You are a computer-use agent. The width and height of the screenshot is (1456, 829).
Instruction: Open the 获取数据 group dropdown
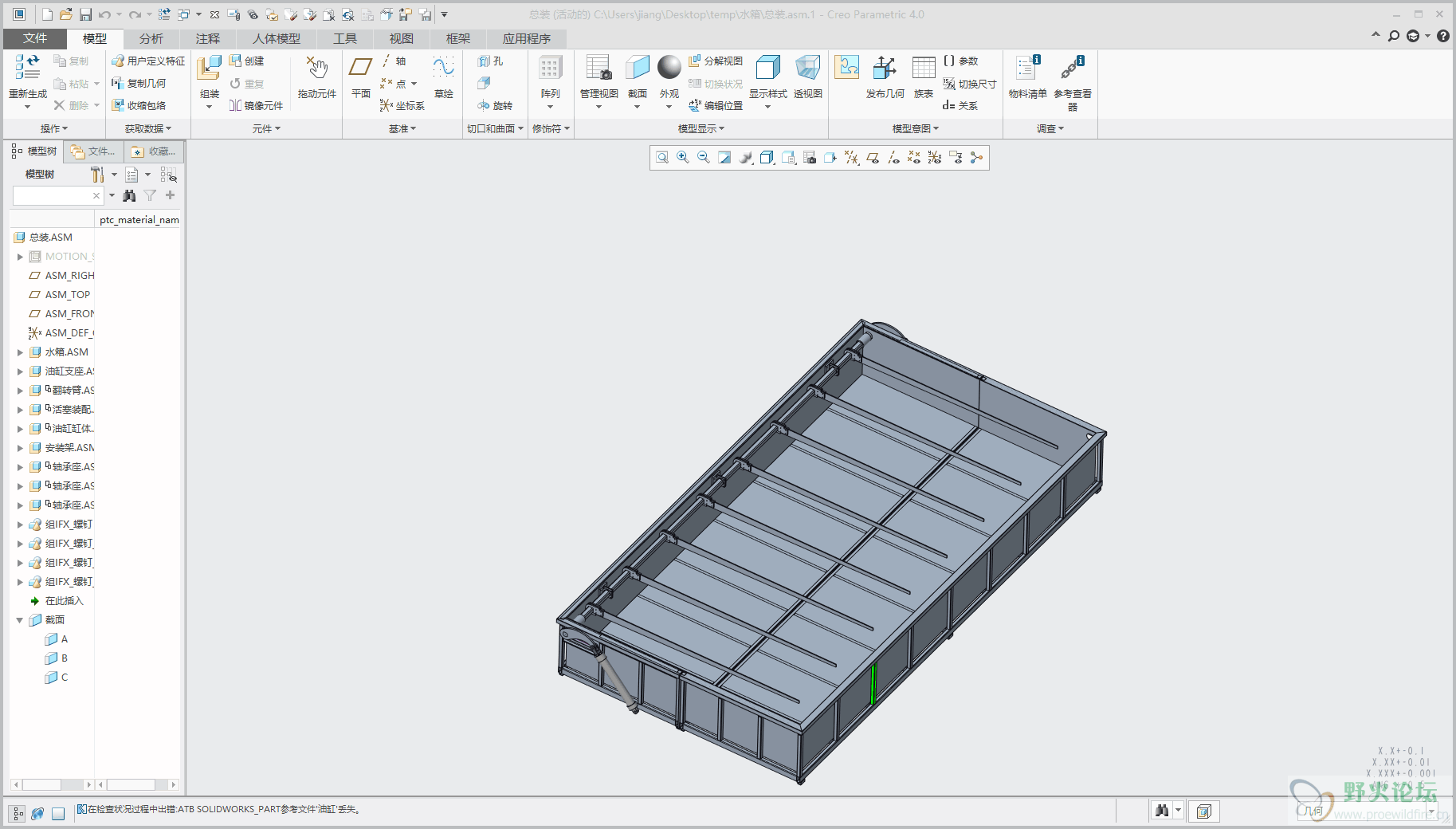[x=148, y=128]
